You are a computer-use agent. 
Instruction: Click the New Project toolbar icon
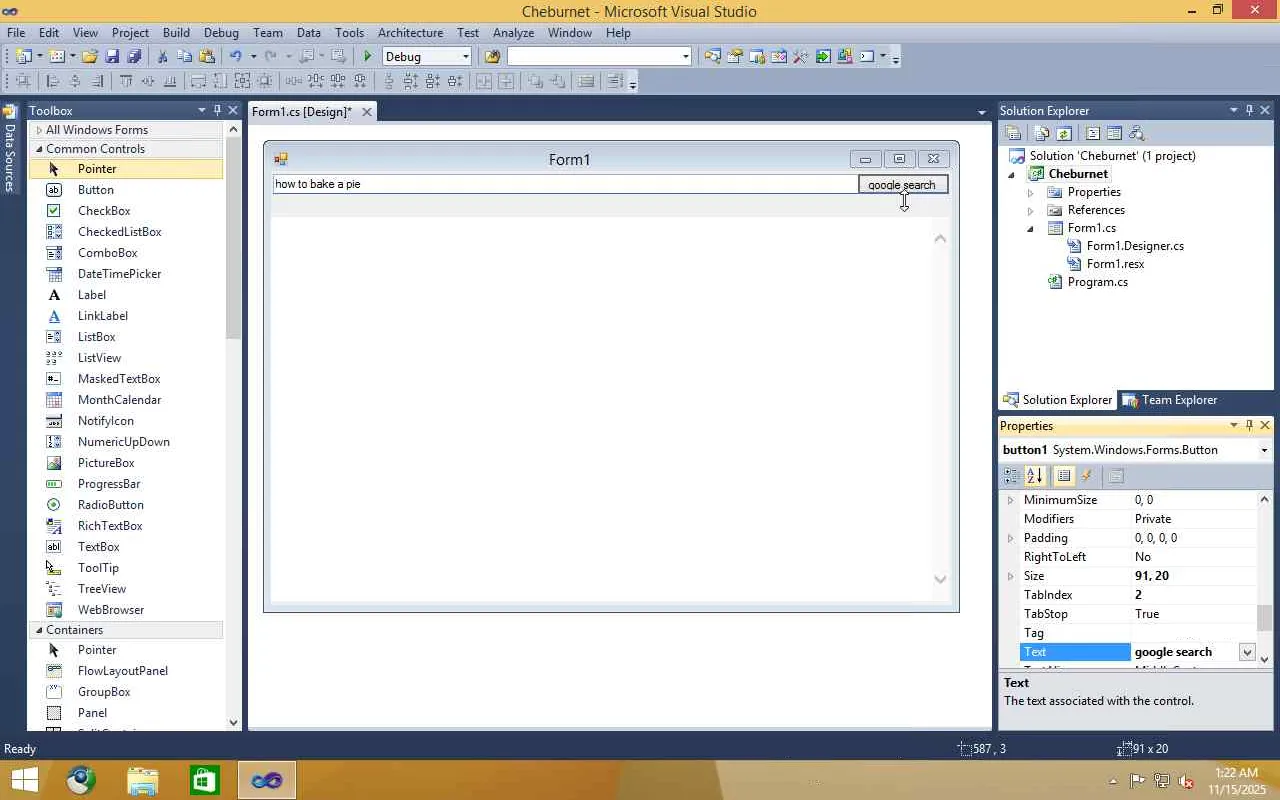23,57
